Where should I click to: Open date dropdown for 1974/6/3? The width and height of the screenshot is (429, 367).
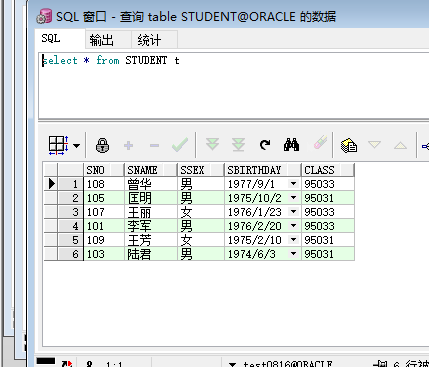tap(294, 254)
